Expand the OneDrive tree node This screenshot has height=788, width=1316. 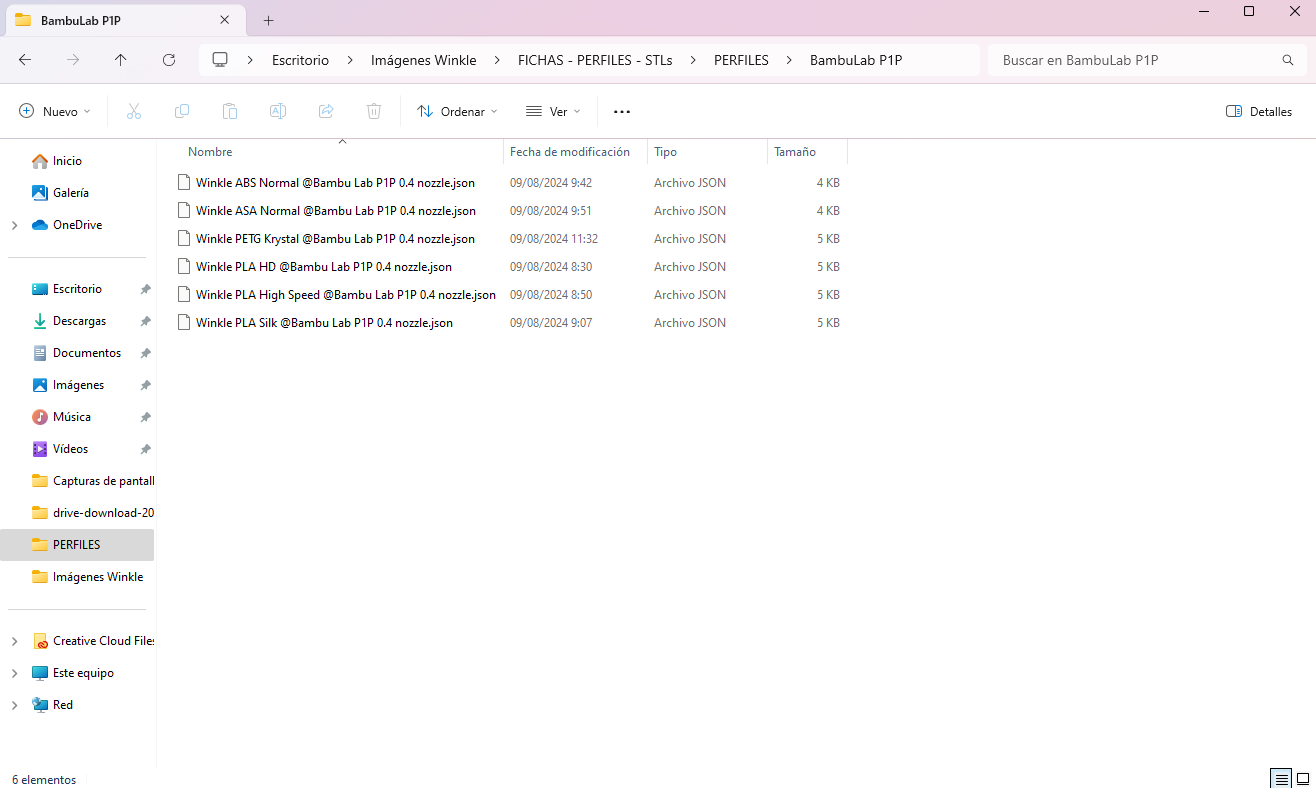tap(15, 225)
